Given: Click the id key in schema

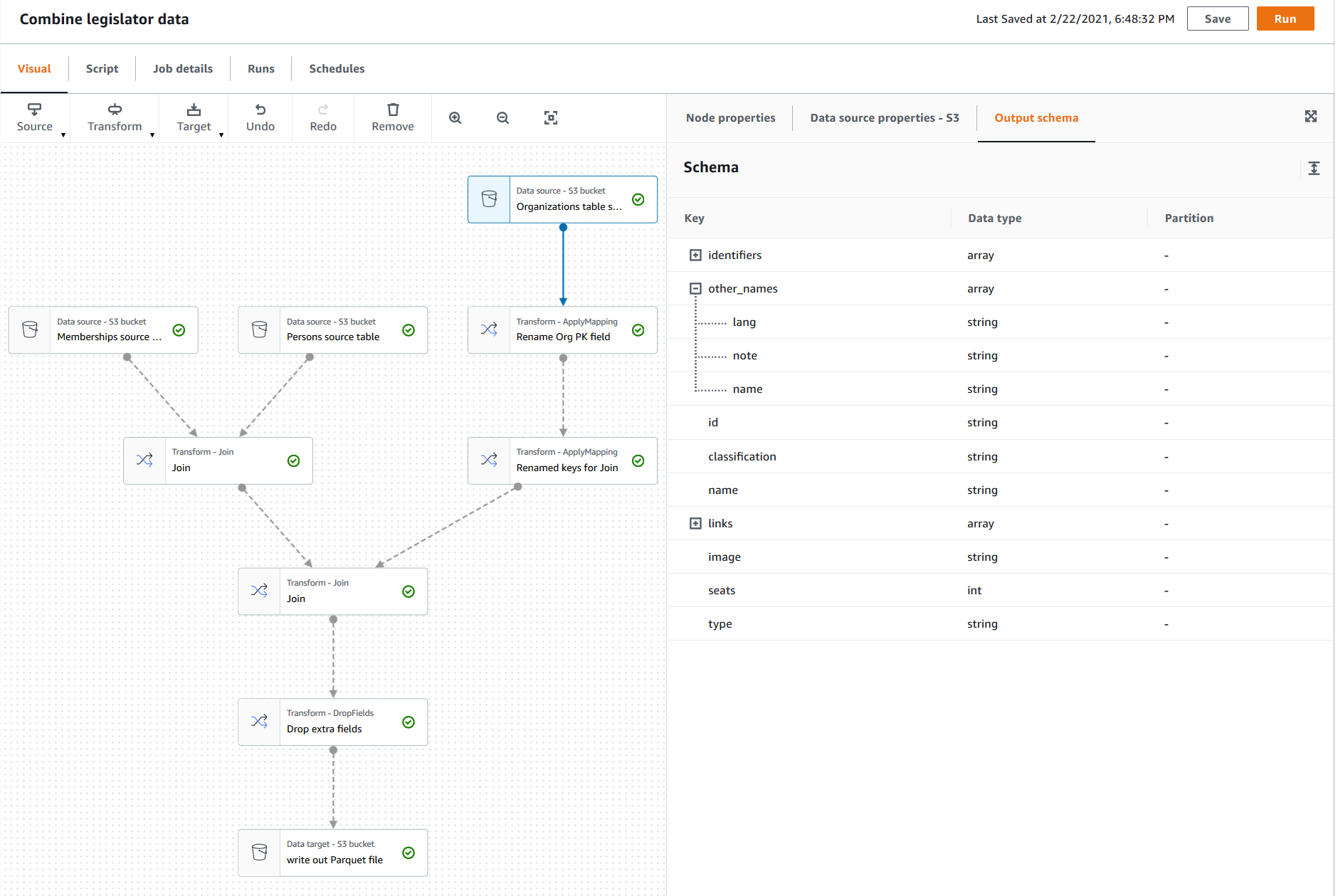Looking at the screenshot, I should tap(713, 422).
